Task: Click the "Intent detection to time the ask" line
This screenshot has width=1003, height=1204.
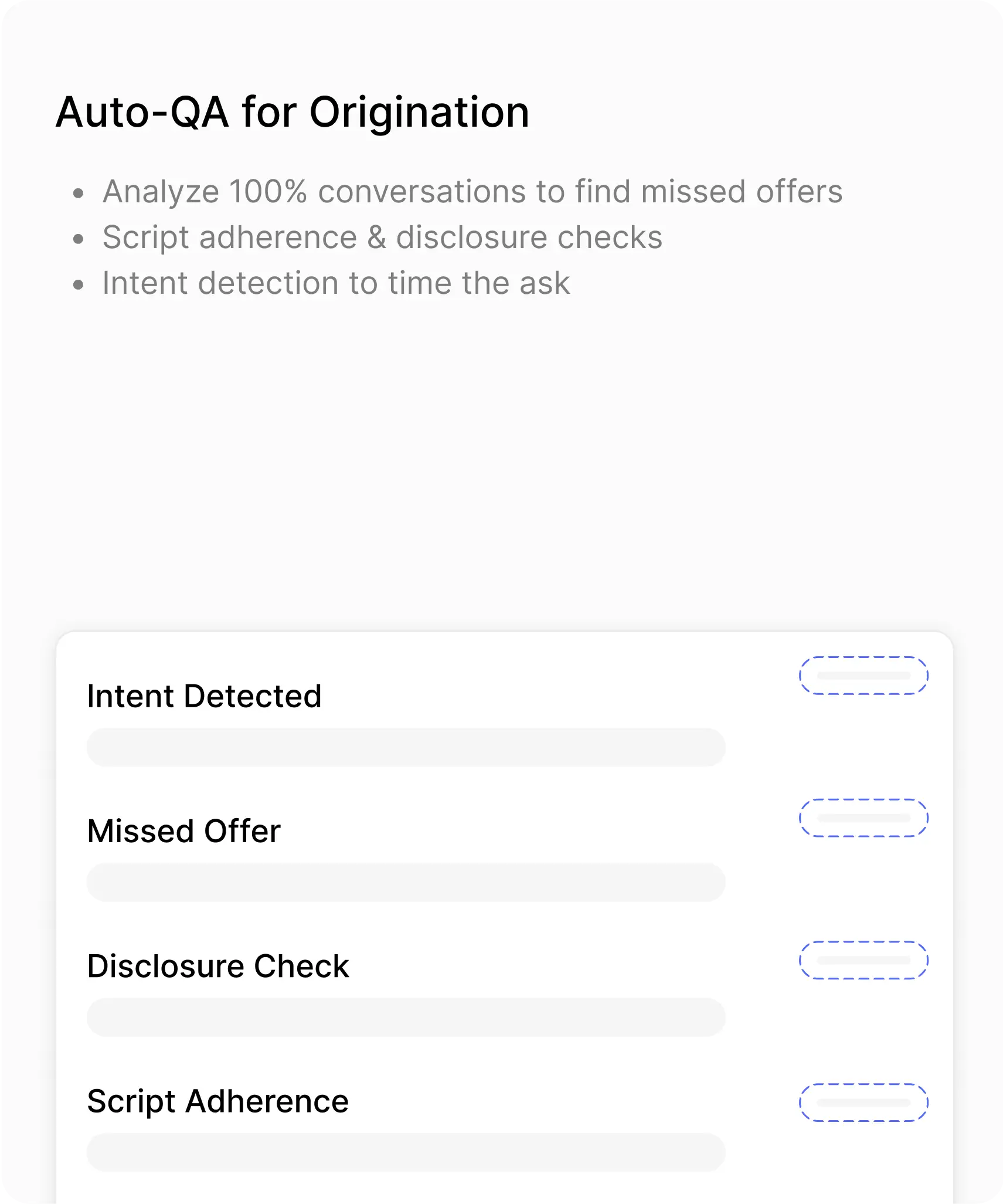Action: [x=336, y=283]
